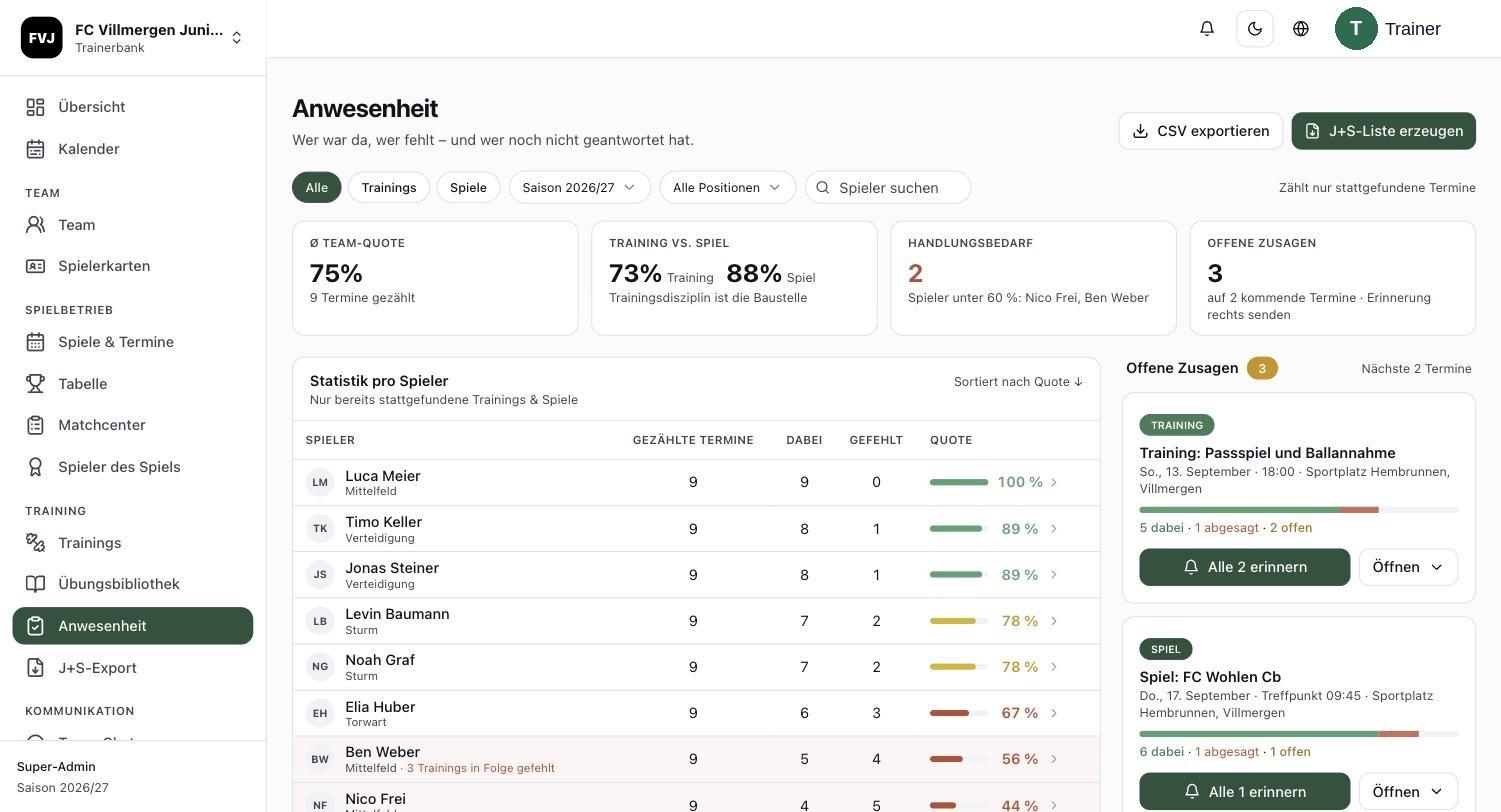Open Spiele & Termine in sidebar
This screenshot has height=812, width=1501.
[x=133, y=342]
